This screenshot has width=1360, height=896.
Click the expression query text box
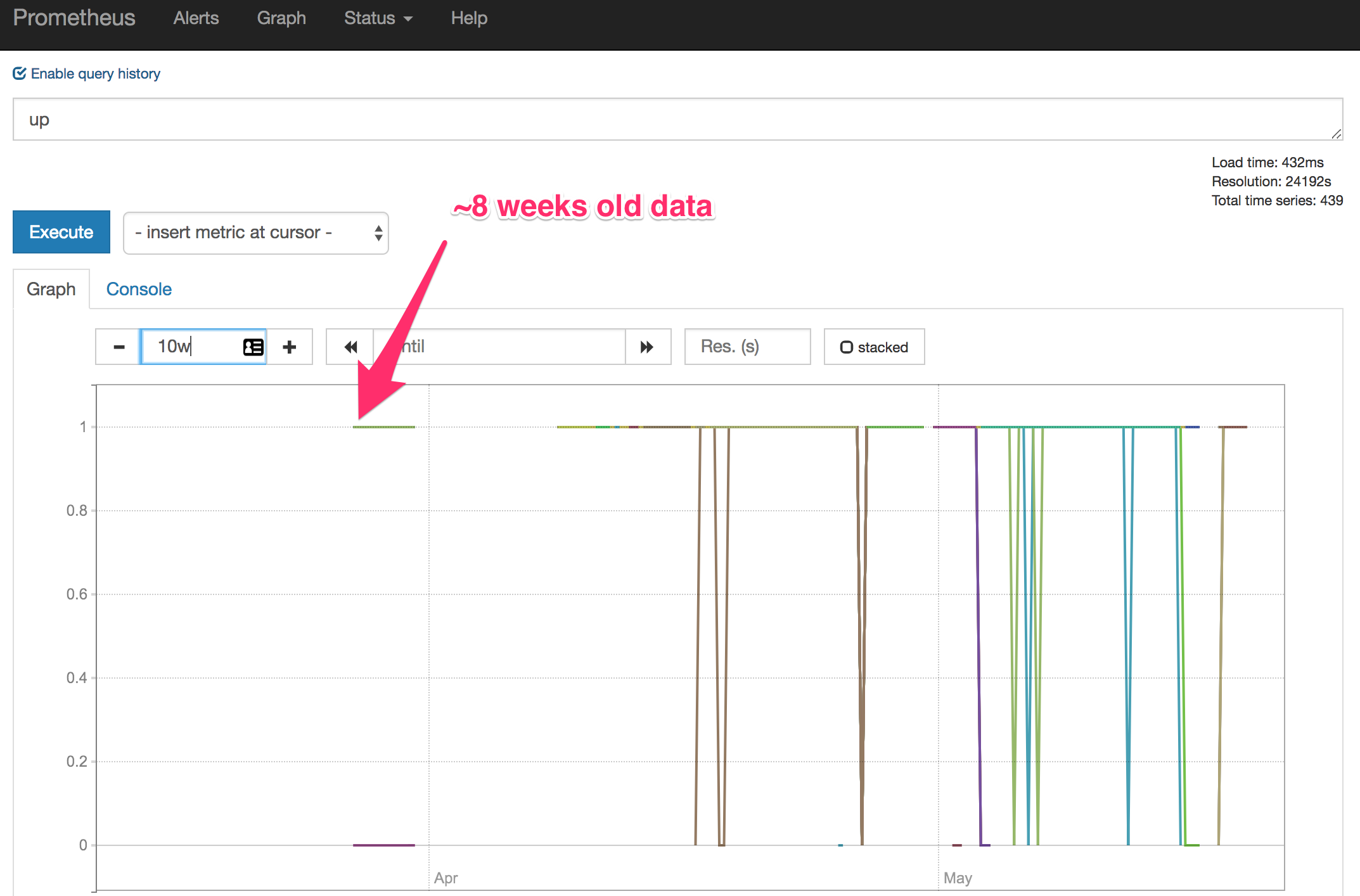(677, 119)
